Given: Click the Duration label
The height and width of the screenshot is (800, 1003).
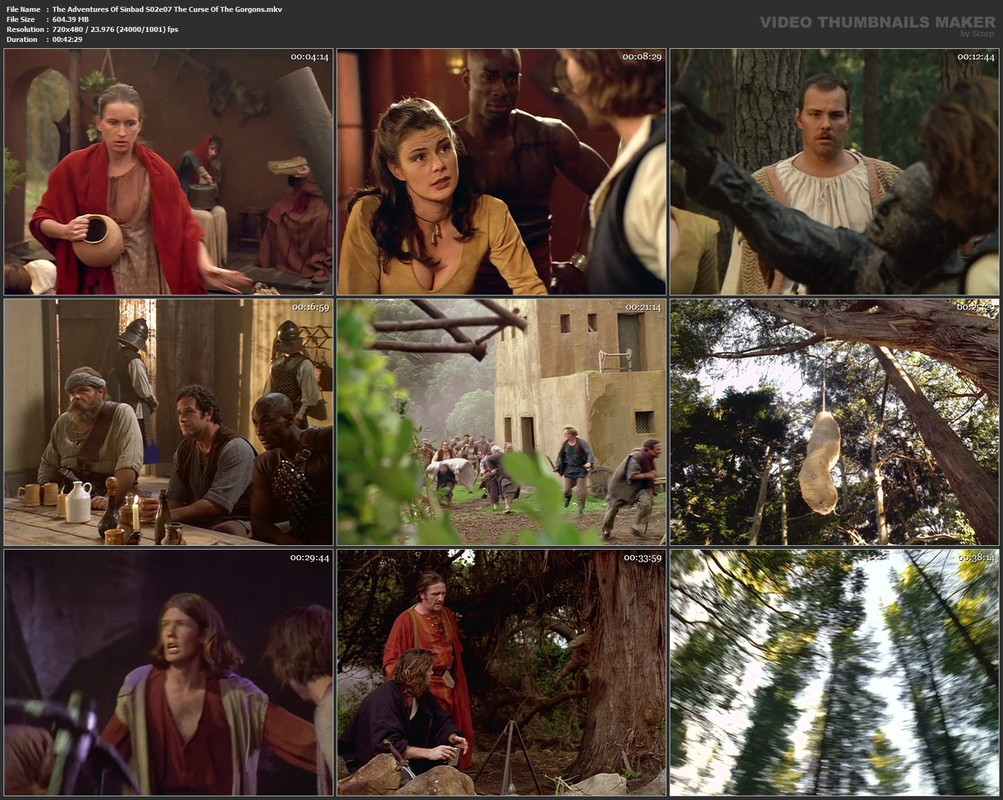Looking at the screenshot, I should click(22, 40).
